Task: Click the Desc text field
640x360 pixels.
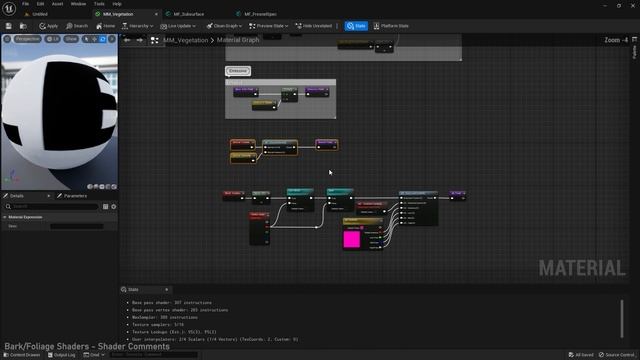Action: [x=77, y=227]
